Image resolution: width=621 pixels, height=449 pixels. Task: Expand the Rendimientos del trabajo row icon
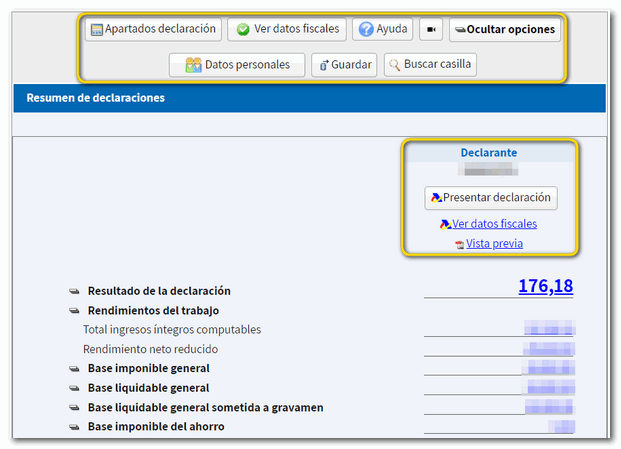pyautogui.click(x=74, y=310)
